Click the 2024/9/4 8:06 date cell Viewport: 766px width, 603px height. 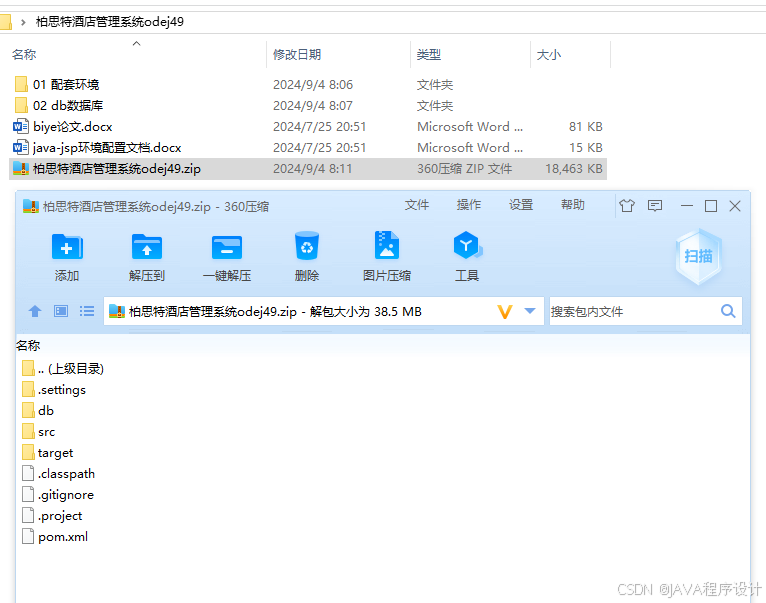coord(313,85)
